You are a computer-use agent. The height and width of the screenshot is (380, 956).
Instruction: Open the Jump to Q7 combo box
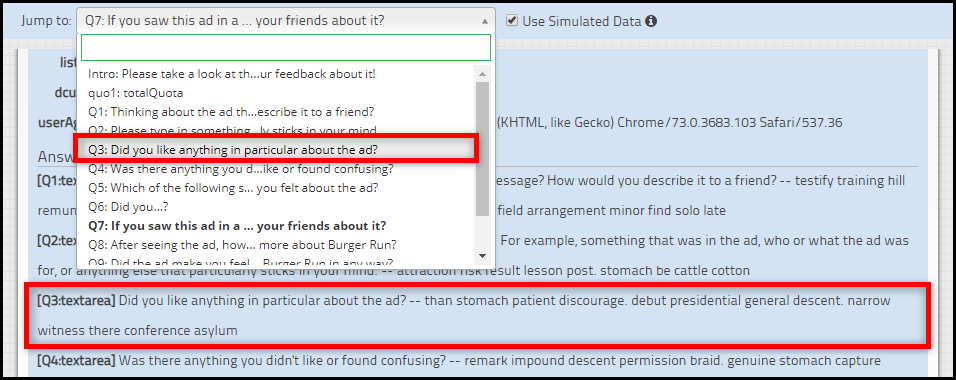click(x=286, y=21)
